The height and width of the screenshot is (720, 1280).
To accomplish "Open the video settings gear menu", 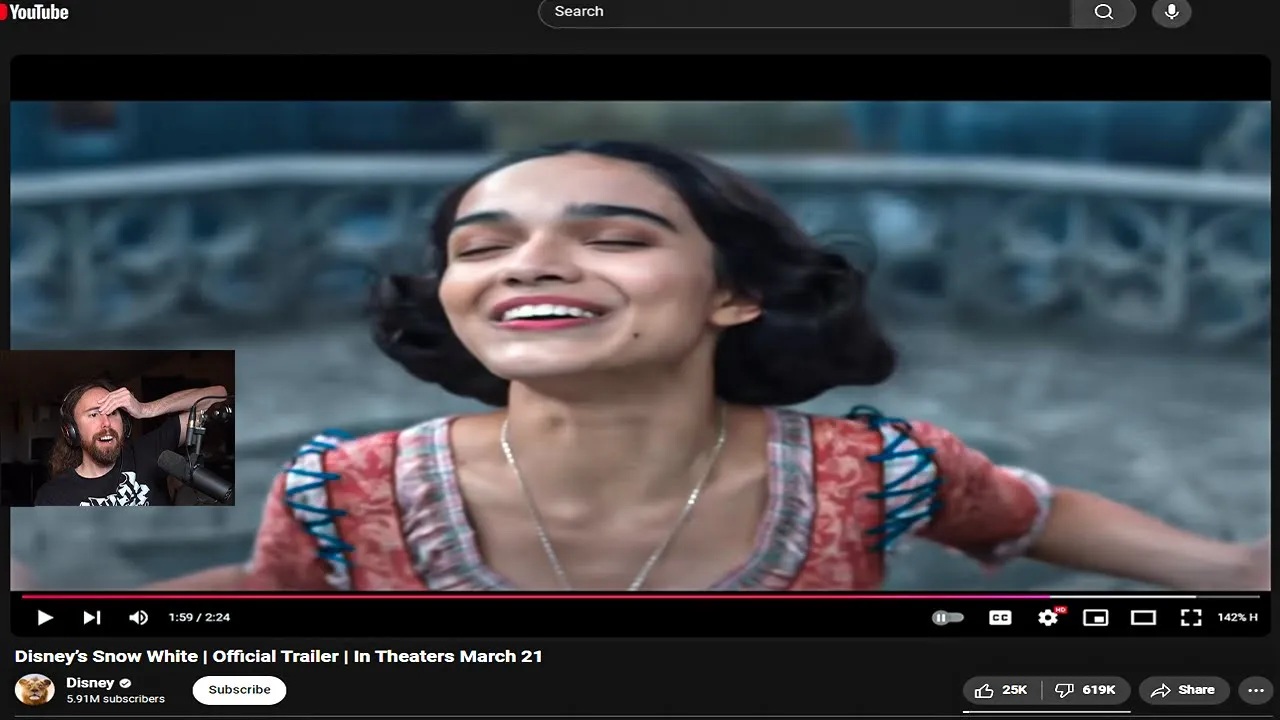I will click(1048, 618).
